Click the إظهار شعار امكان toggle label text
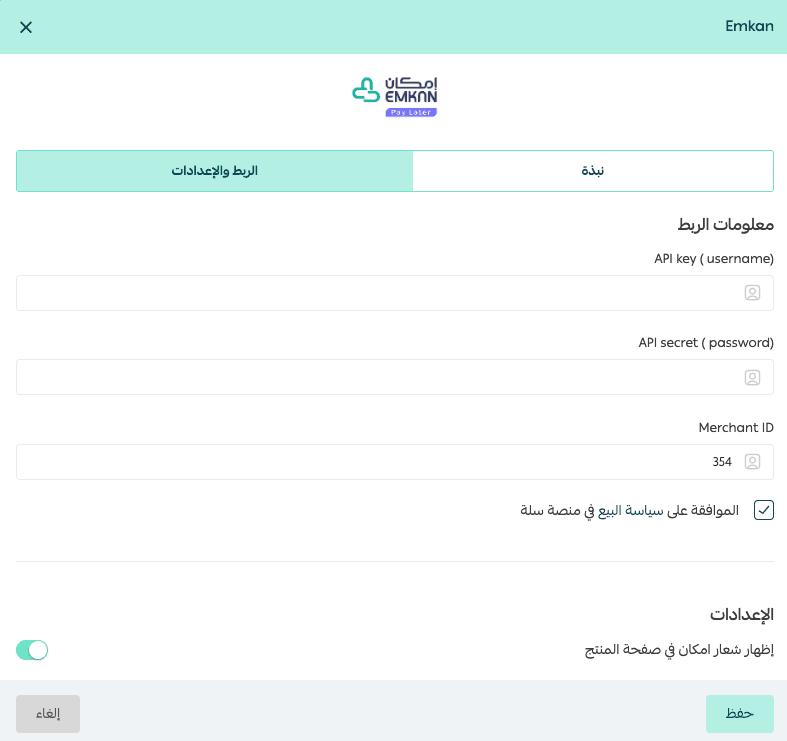Screen dimensions: 787x741 679,650
